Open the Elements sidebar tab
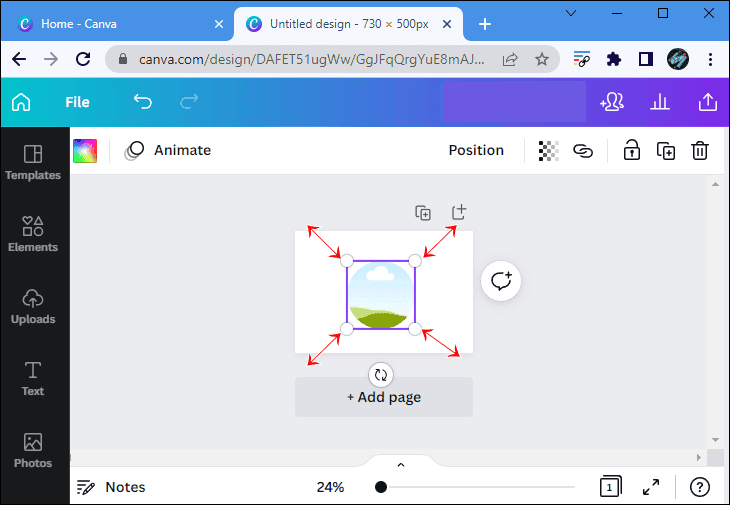This screenshot has width=730, height=505. click(33, 234)
